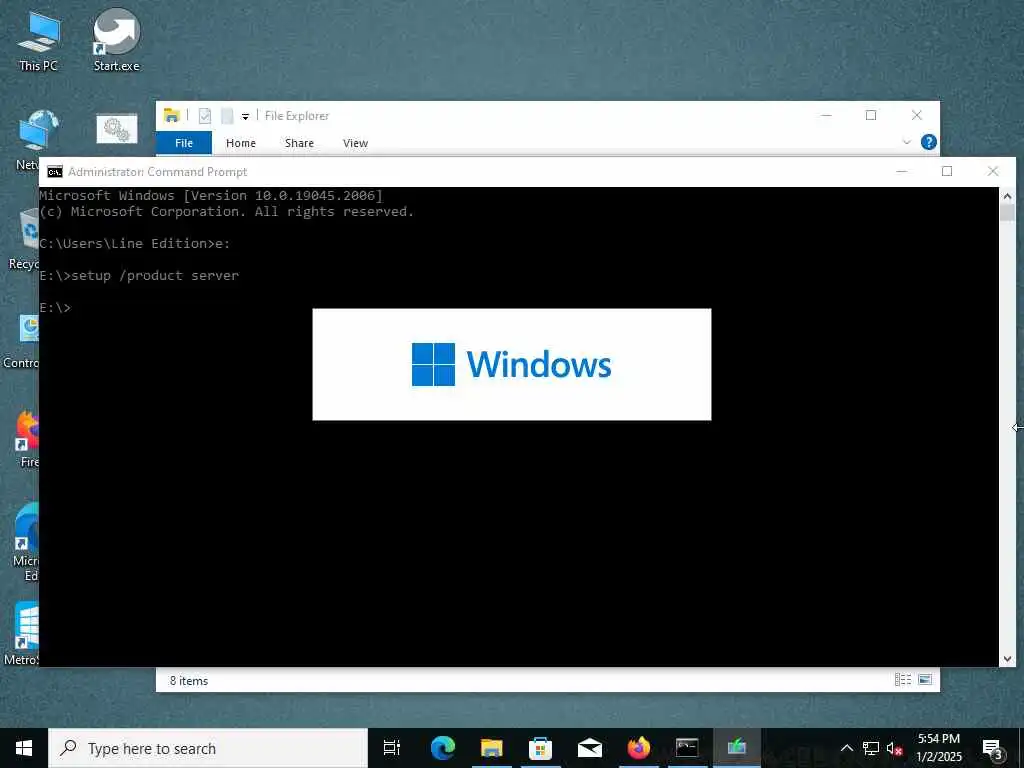Click the Command Prompt scrollbar down arrow

tap(1007, 659)
